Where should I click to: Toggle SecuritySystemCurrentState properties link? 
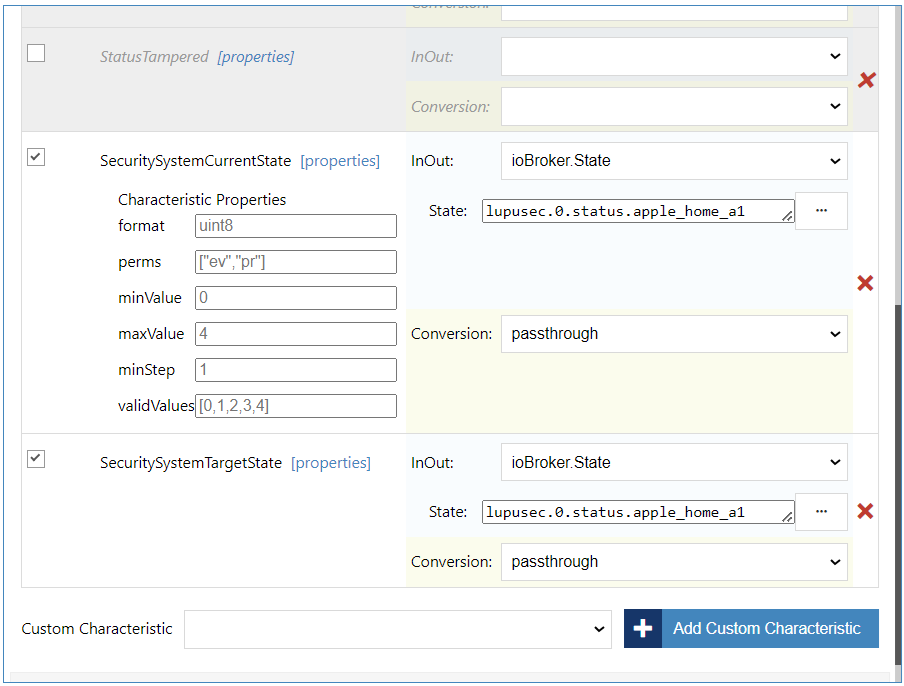340,161
